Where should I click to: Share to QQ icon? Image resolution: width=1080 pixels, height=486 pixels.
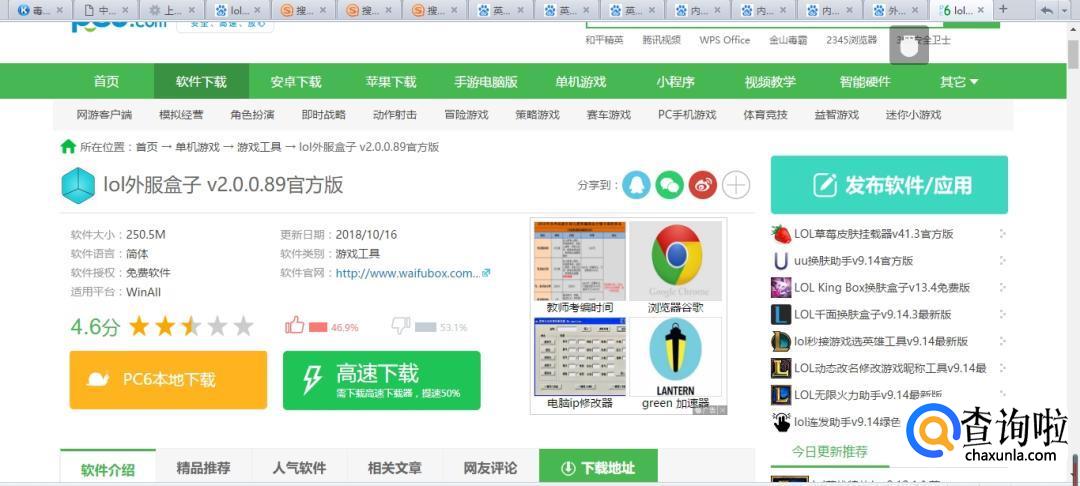[636, 185]
